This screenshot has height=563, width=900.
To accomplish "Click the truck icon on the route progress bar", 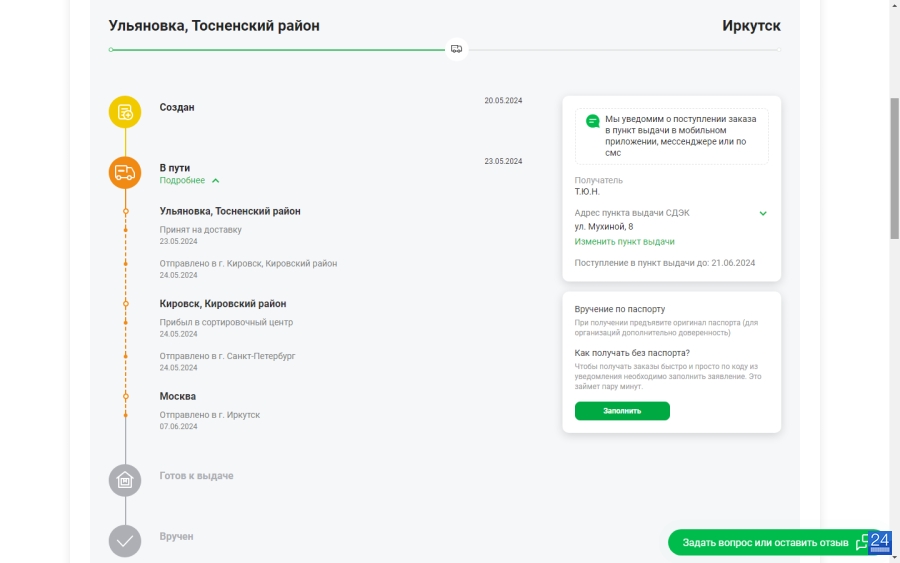I will coord(456,49).
